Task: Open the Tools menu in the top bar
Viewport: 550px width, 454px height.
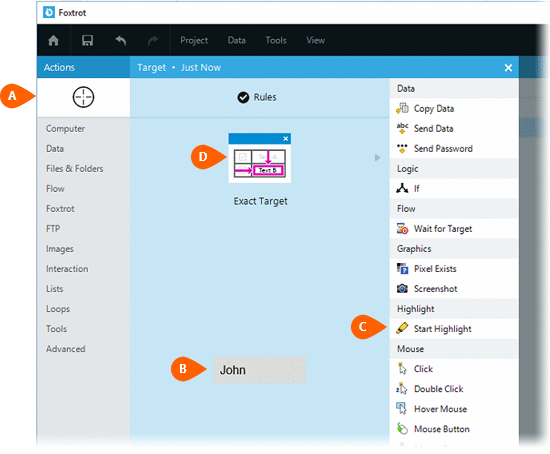Action: click(276, 40)
